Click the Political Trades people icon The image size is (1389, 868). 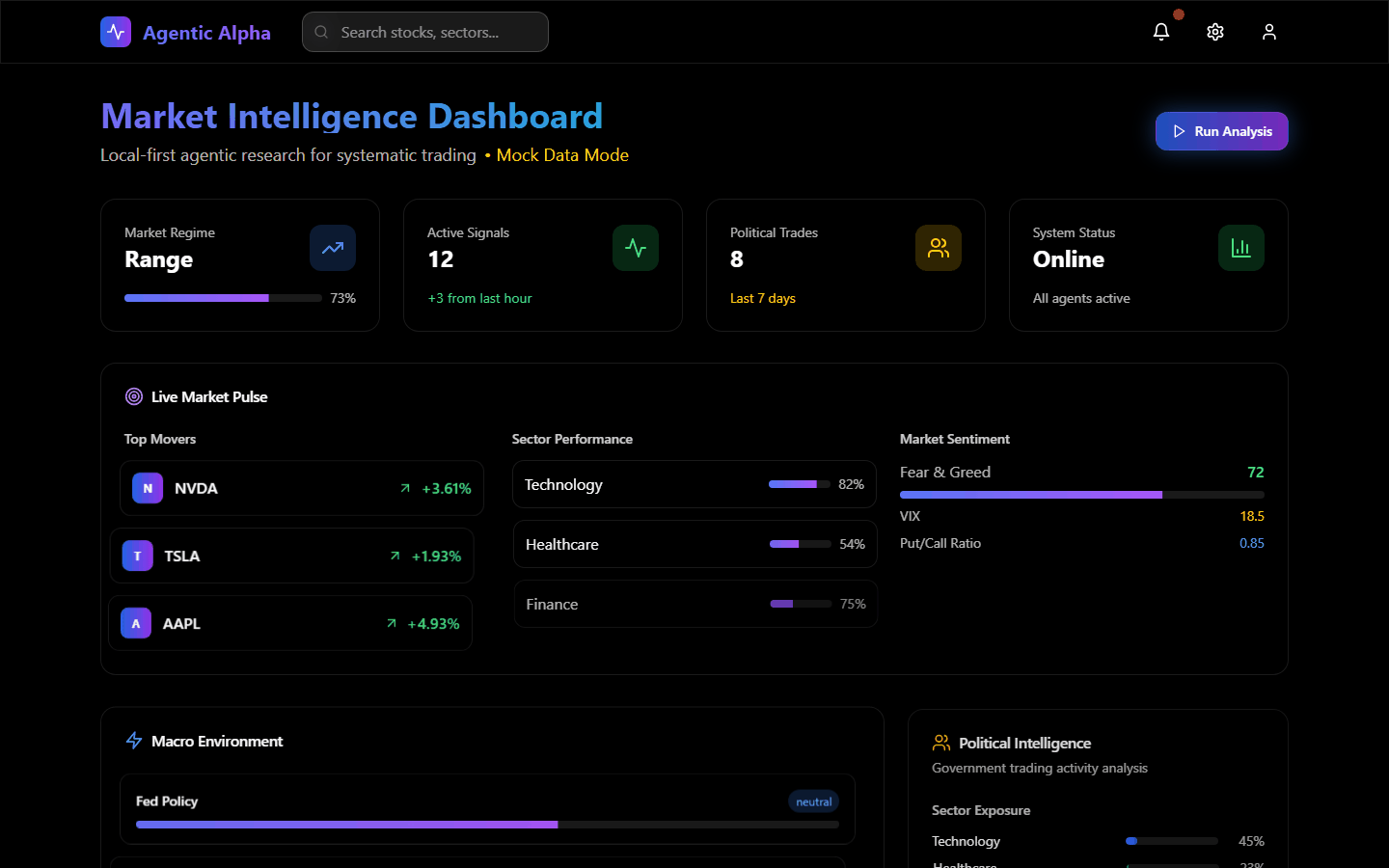tap(939, 248)
